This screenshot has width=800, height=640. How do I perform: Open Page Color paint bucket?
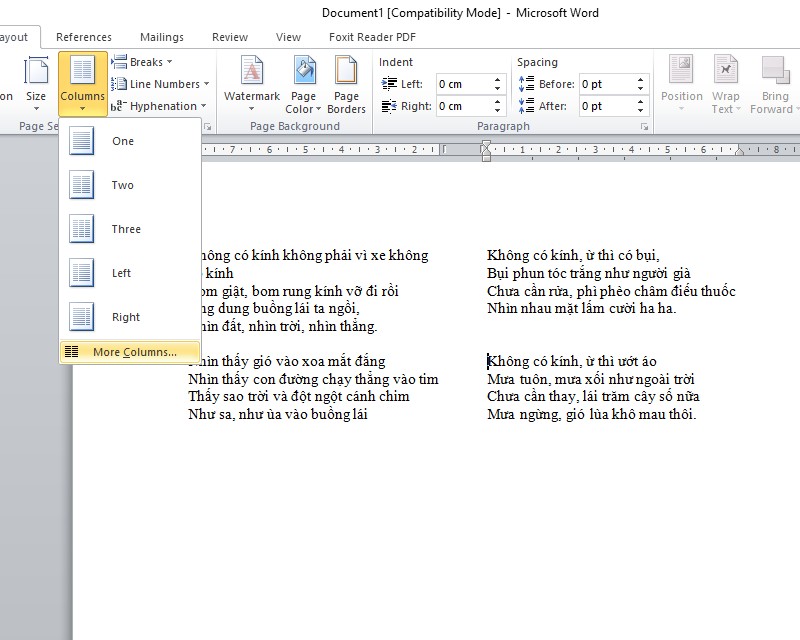tap(305, 70)
